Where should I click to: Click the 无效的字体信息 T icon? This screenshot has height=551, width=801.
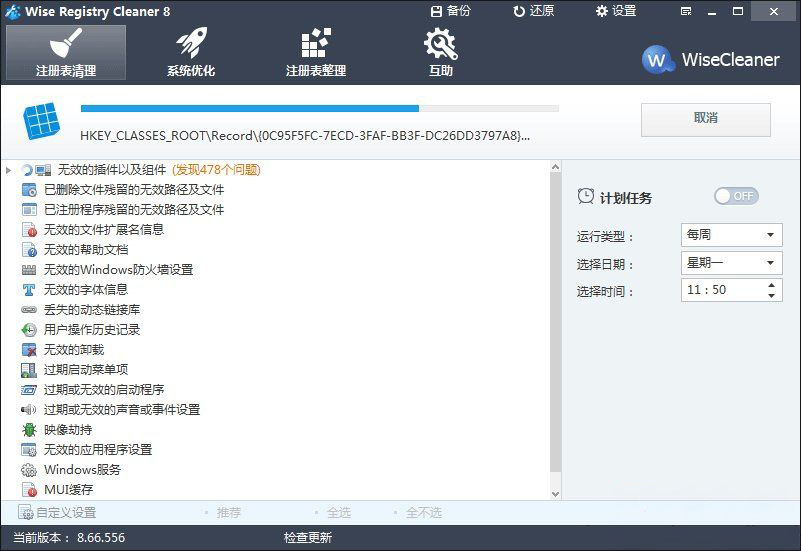[x=29, y=290]
